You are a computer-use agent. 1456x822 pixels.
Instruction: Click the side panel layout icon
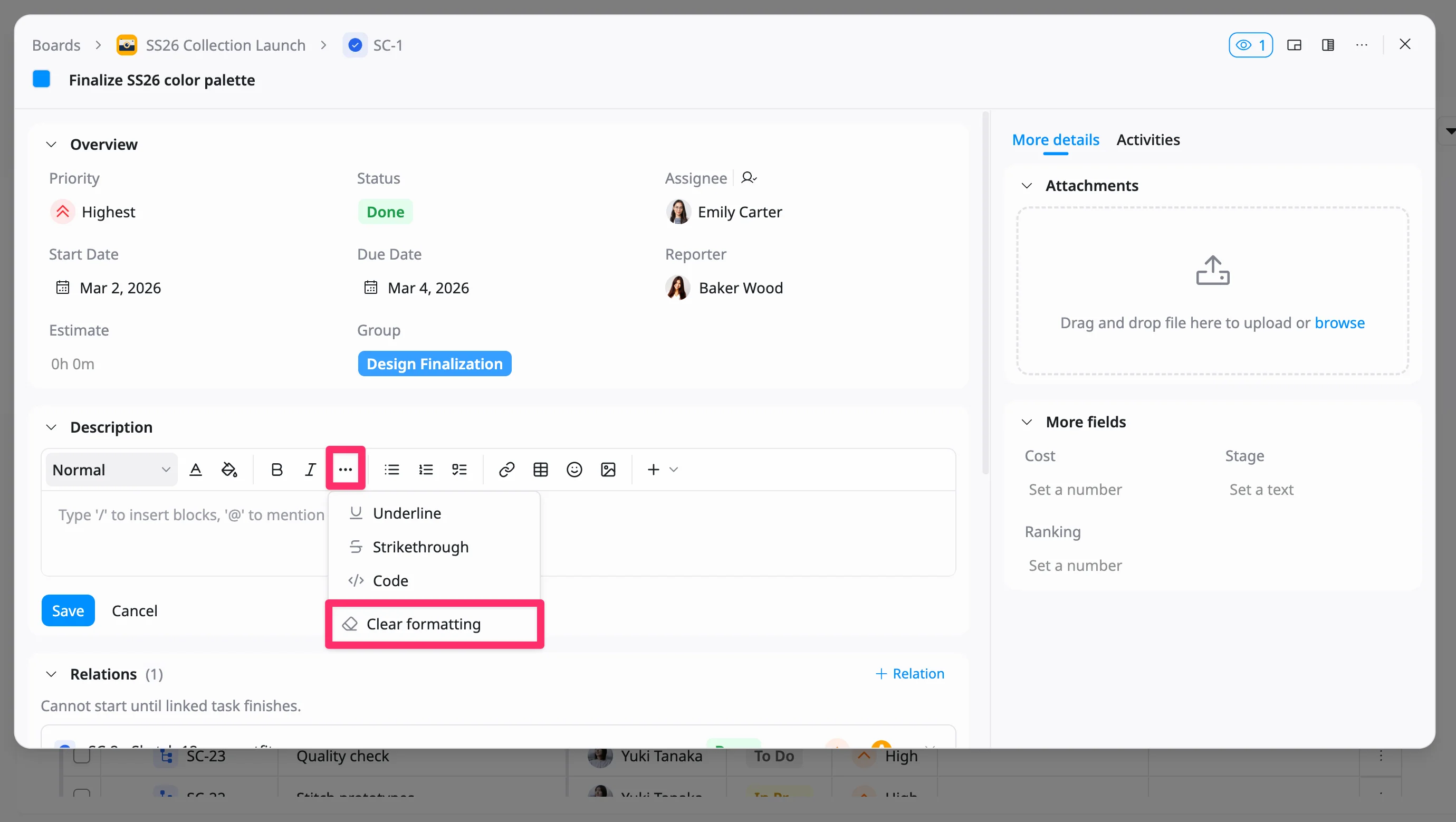(x=1328, y=45)
